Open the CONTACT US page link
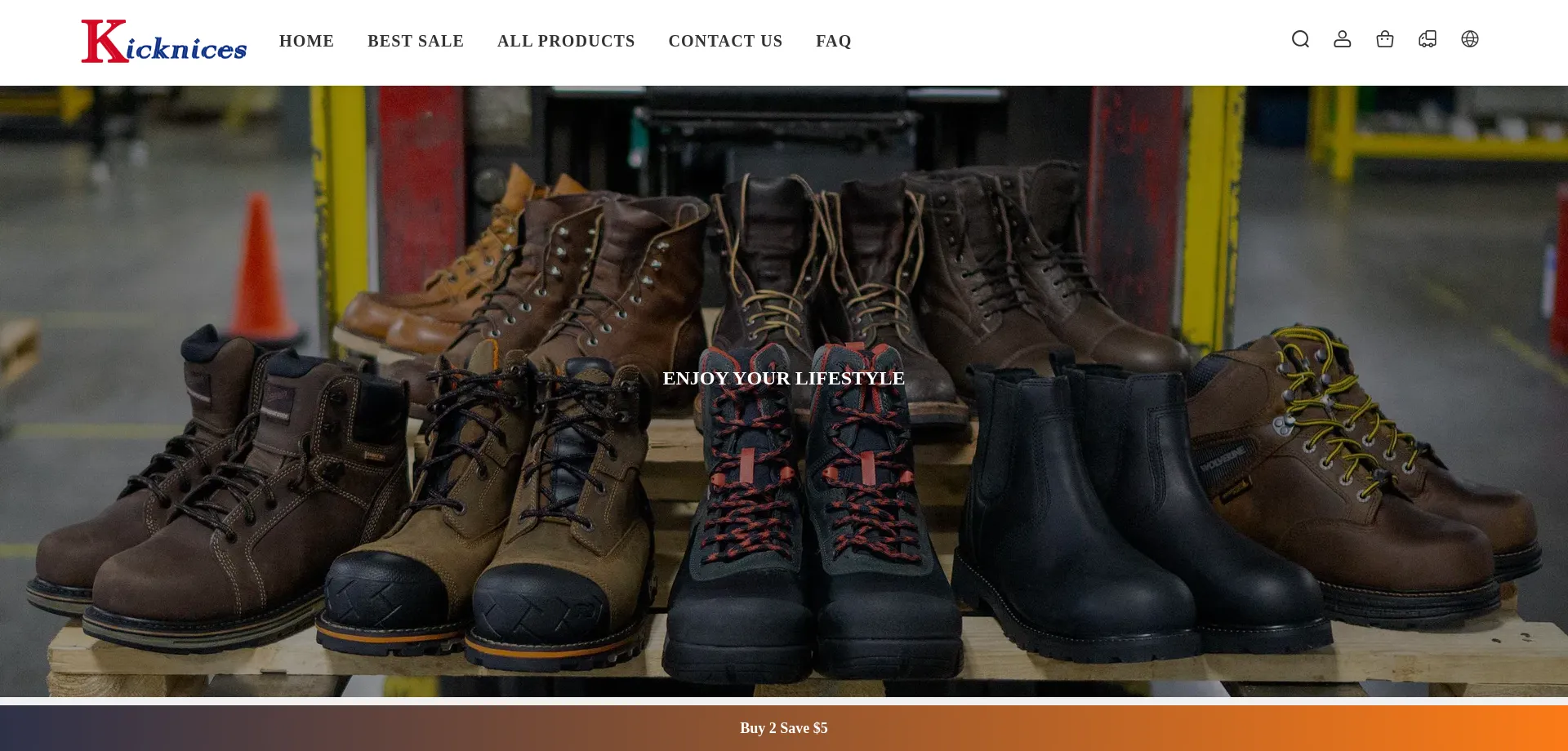This screenshot has height=751, width=1568. (725, 41)
